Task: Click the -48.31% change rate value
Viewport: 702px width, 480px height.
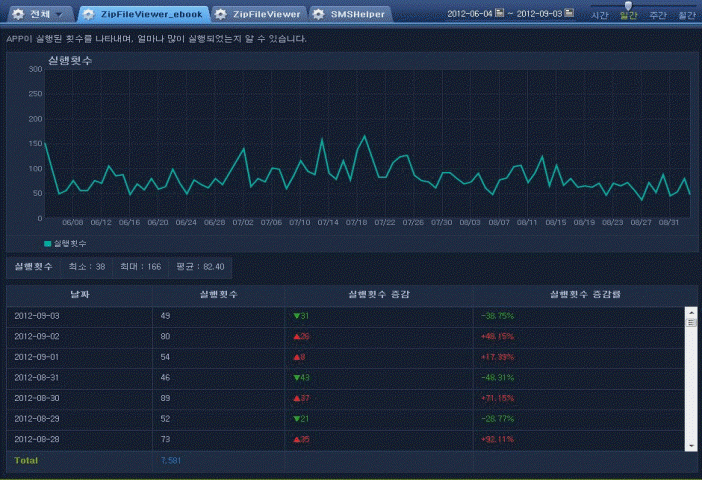Action: coord(497,378)
